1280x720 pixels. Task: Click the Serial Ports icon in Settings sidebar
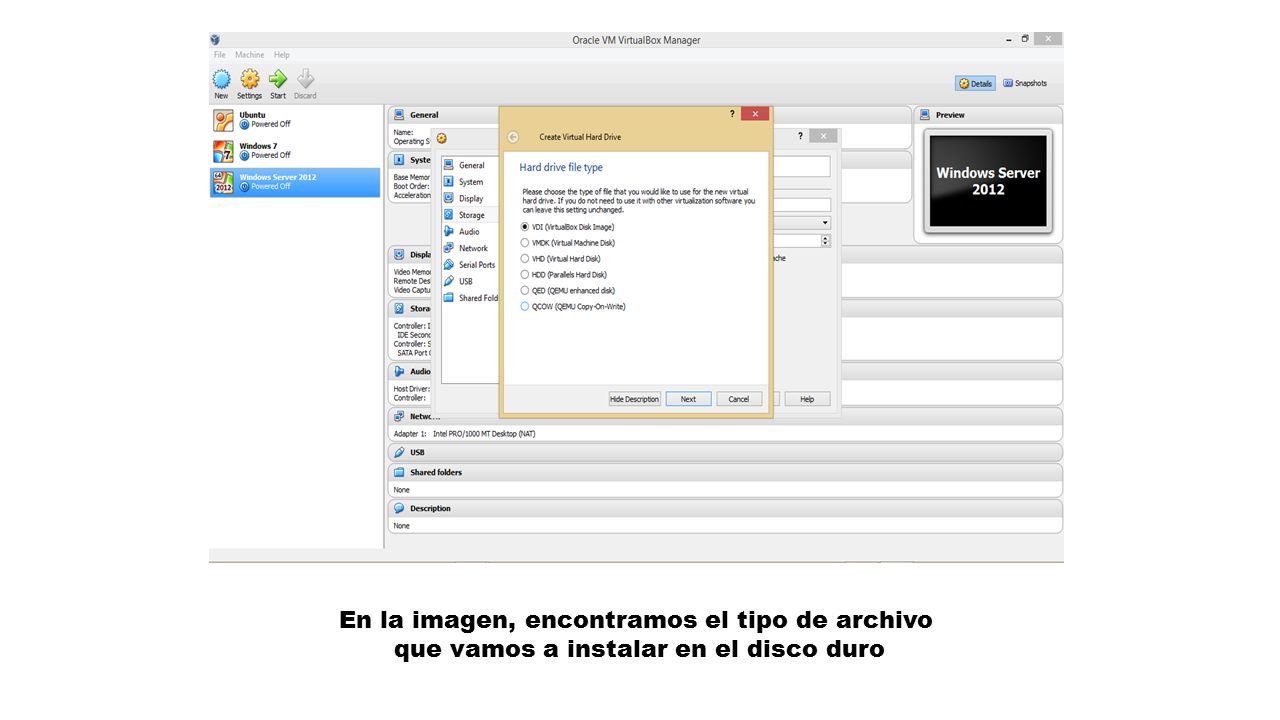(x=449, y=265)
